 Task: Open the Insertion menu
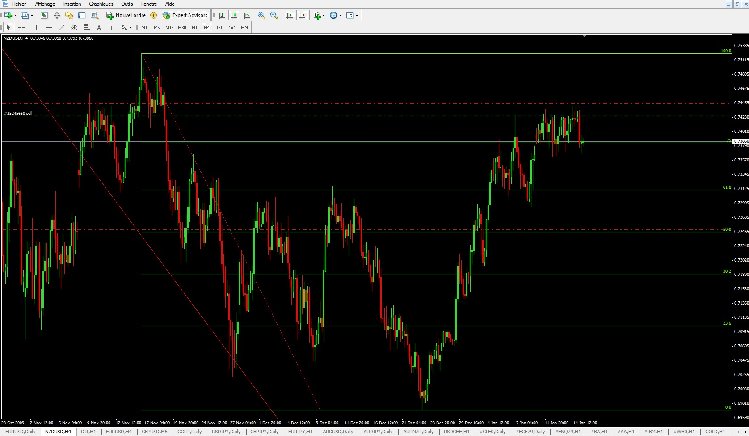tap(72, 4)
